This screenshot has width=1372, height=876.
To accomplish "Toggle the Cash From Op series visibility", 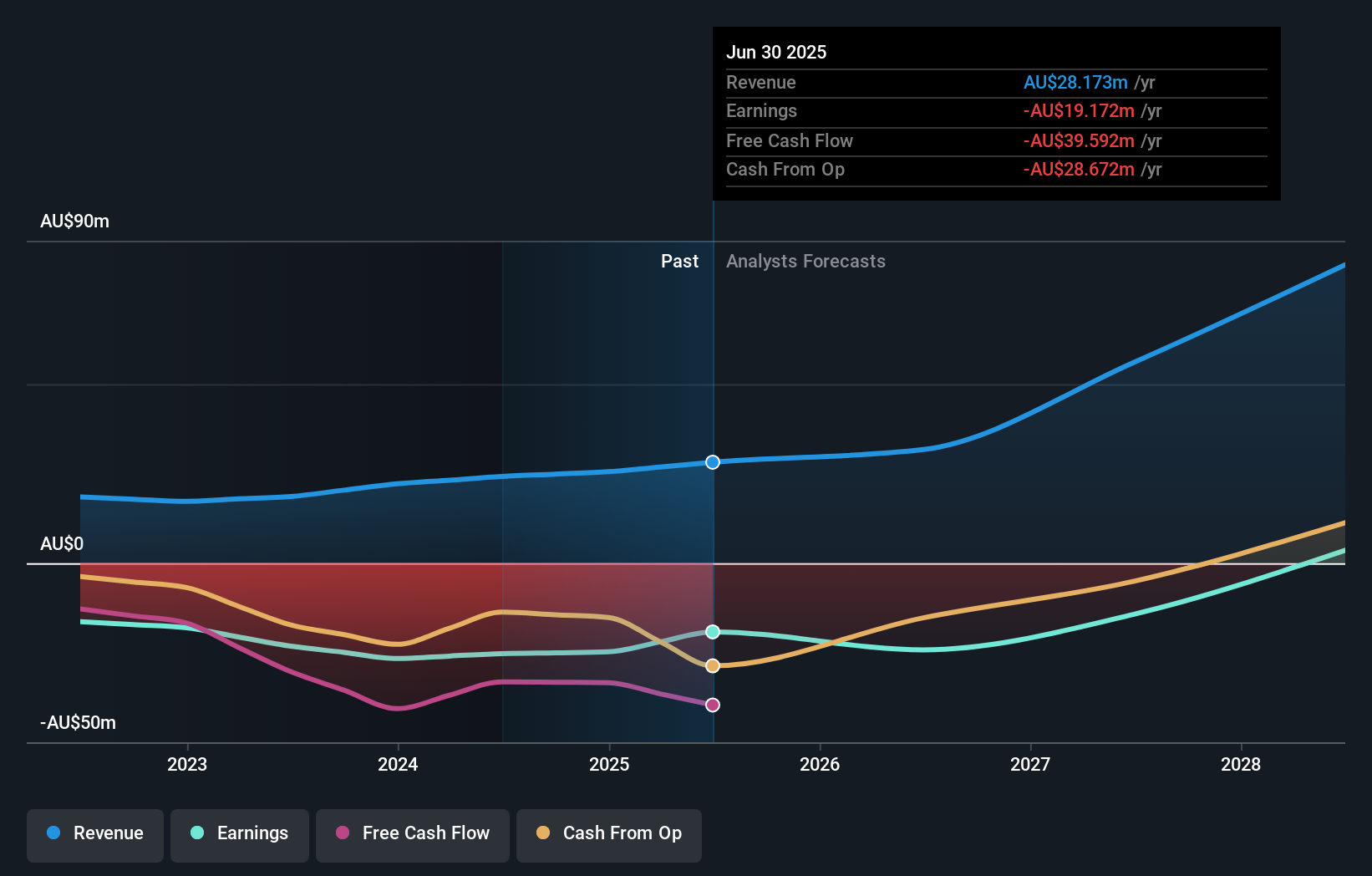I will point(608,833).
